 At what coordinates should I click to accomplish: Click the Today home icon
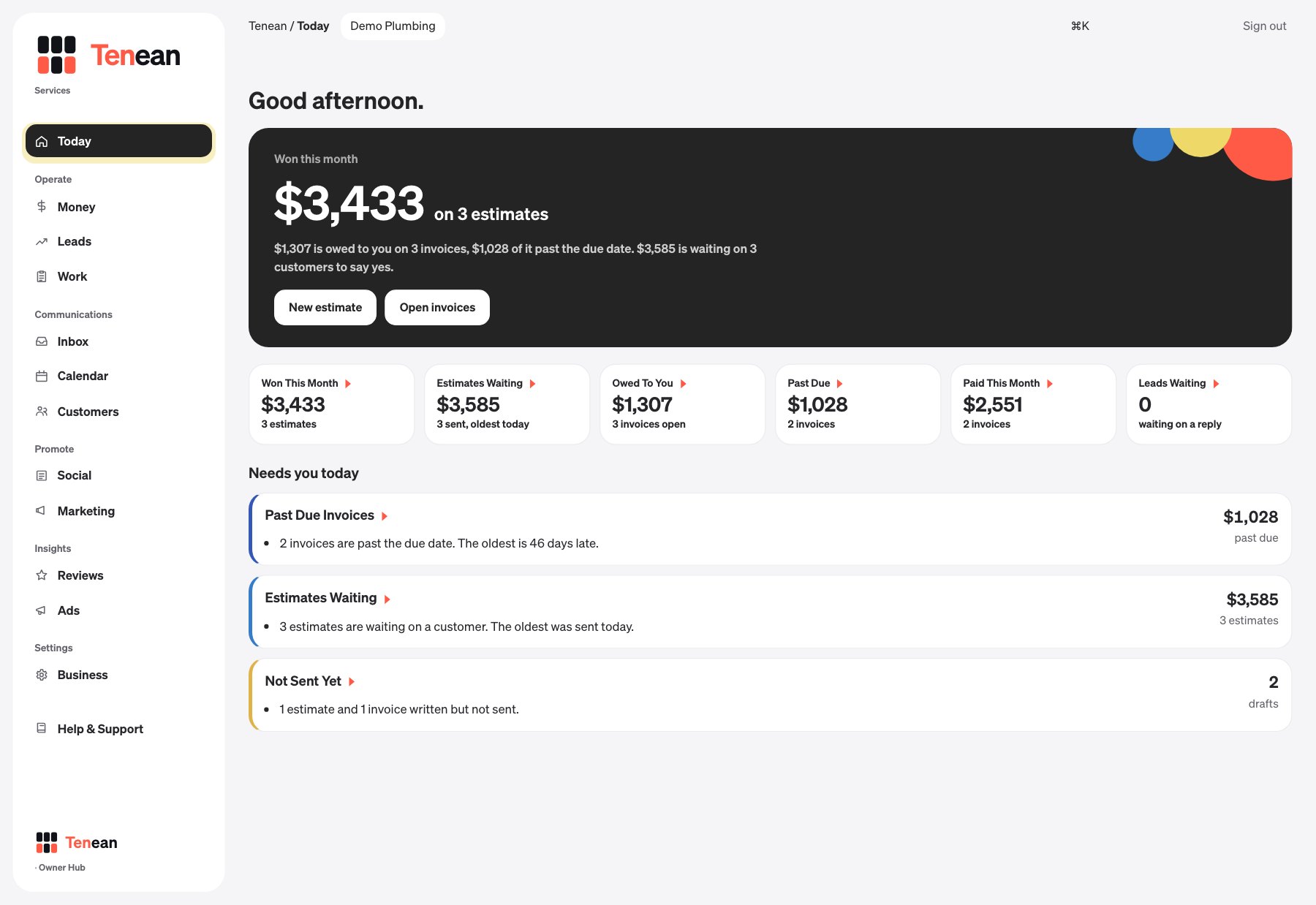pos(42,141)
